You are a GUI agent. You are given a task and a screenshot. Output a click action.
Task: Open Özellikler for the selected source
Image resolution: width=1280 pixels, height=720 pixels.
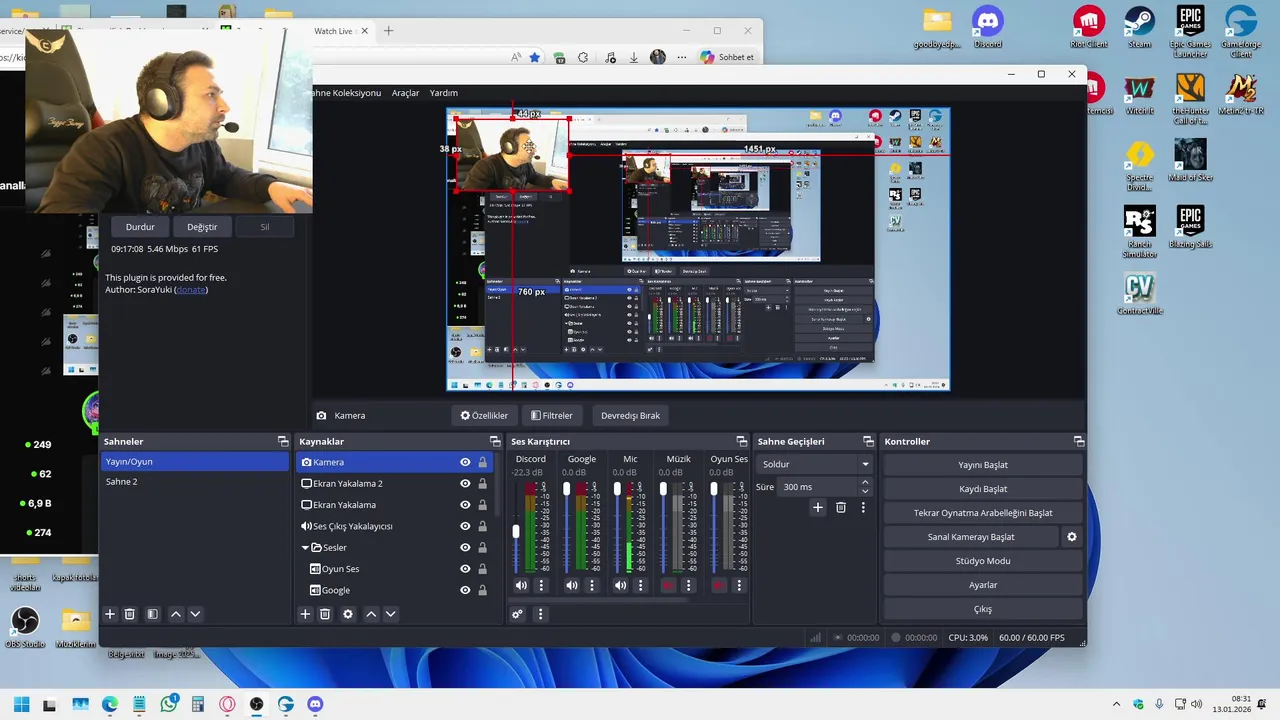click(484, 415)
